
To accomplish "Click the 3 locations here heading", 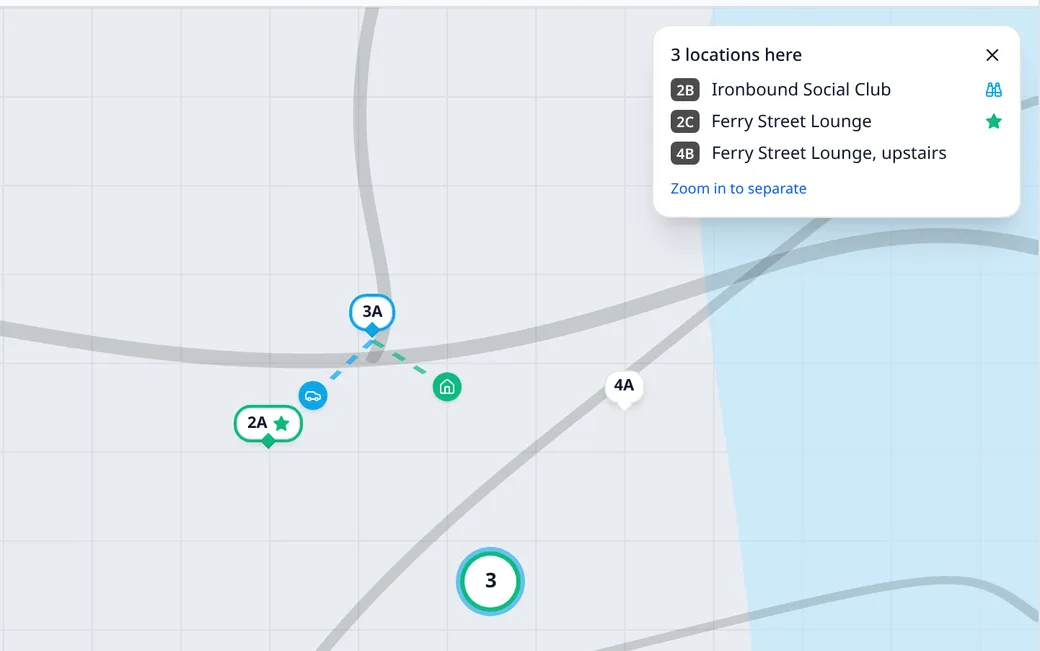I will click(736, 55).
